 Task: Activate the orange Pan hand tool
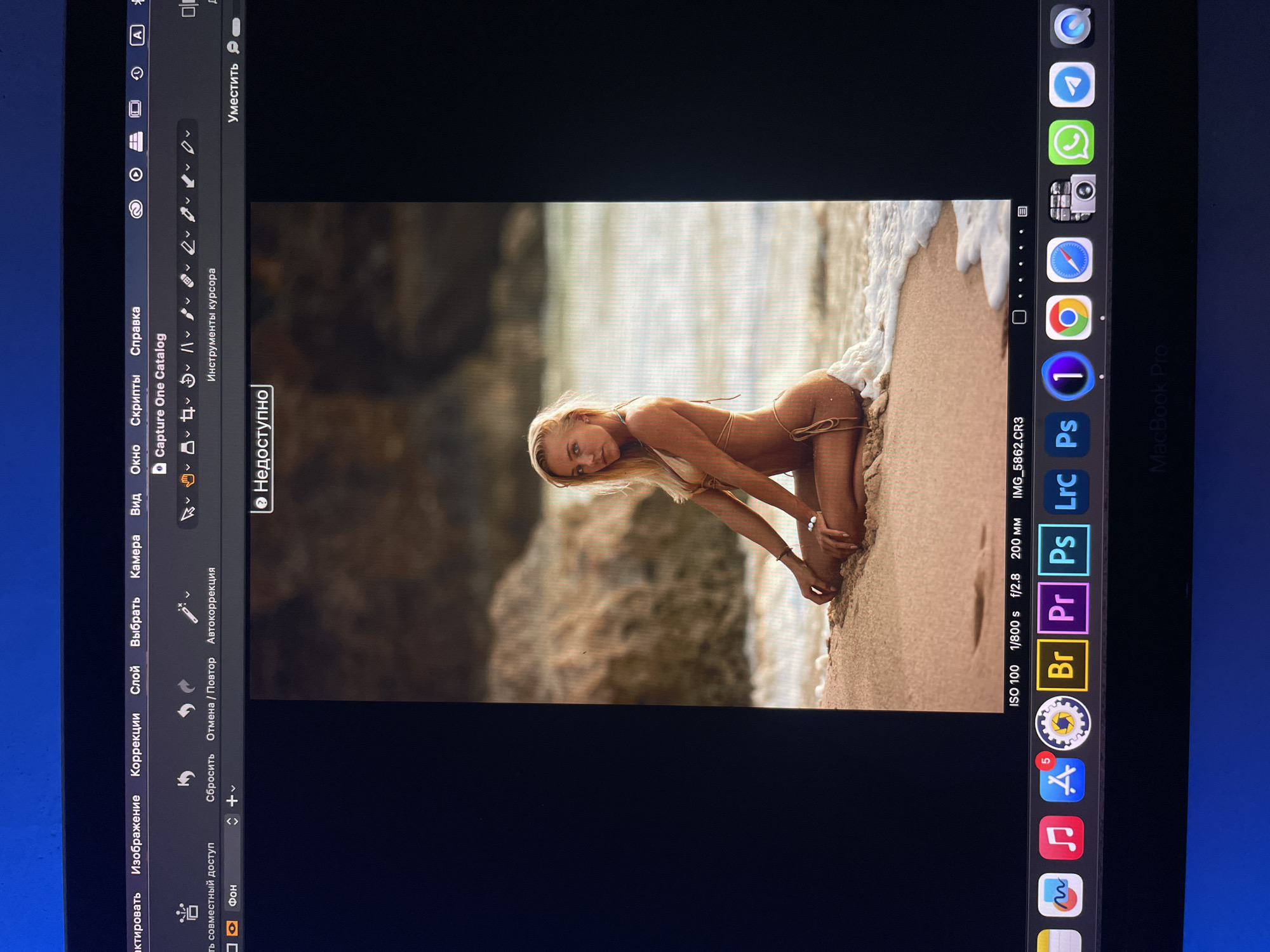[x=187, y=482]
